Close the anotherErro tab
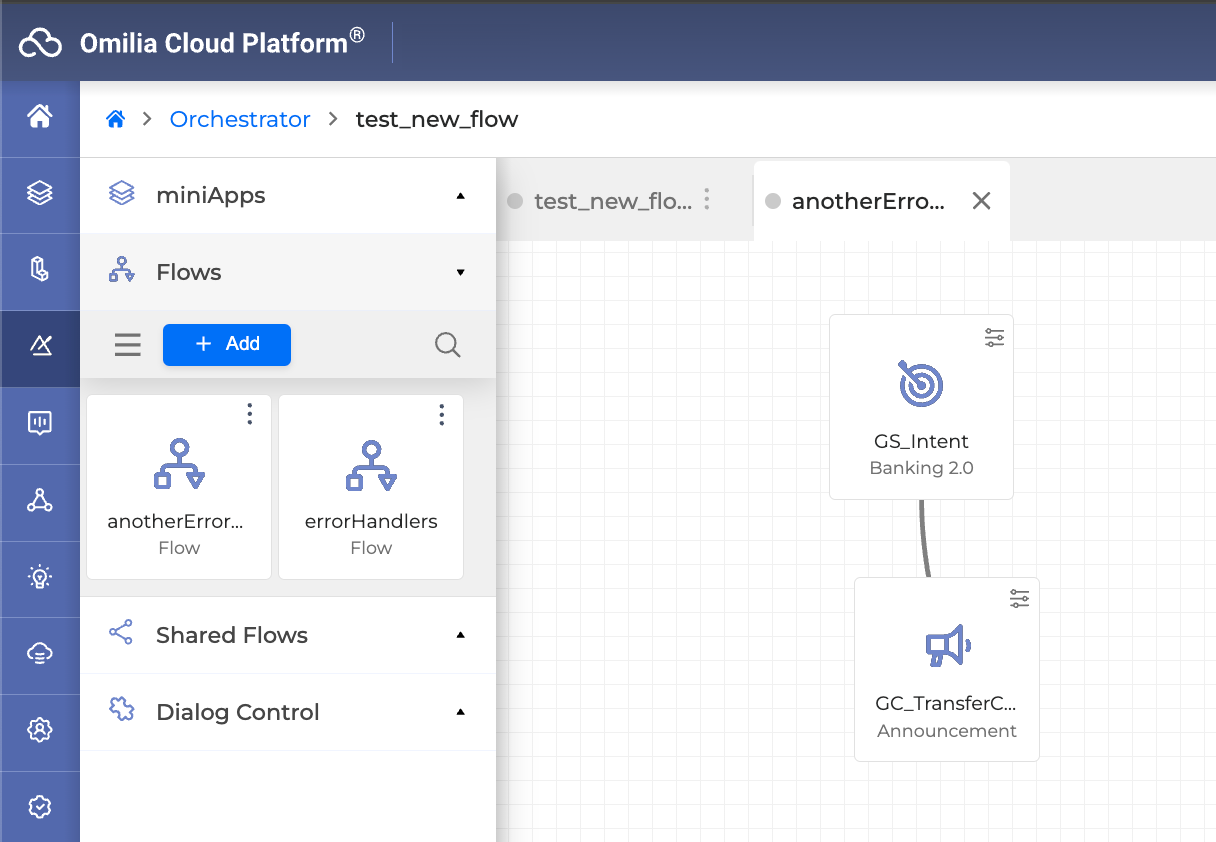 click(x=981, y=201)
